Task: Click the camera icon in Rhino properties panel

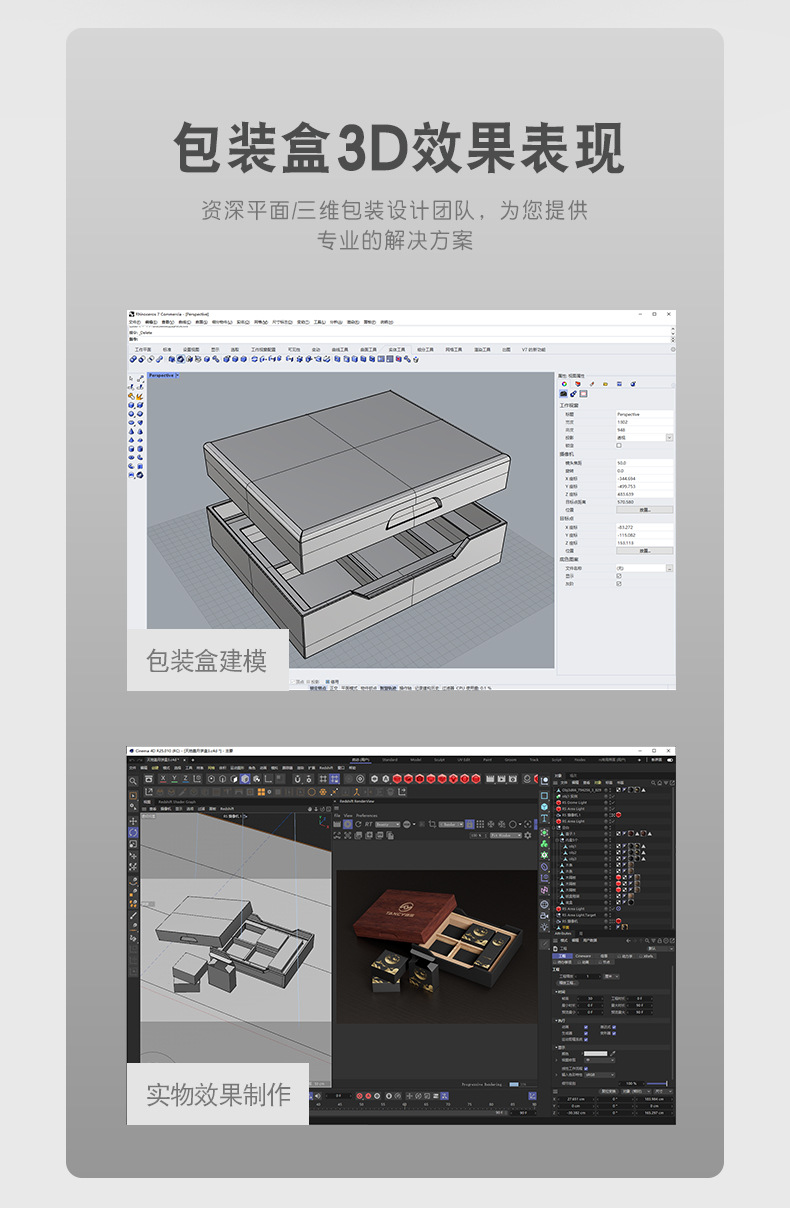Action: tap(564, 394)
